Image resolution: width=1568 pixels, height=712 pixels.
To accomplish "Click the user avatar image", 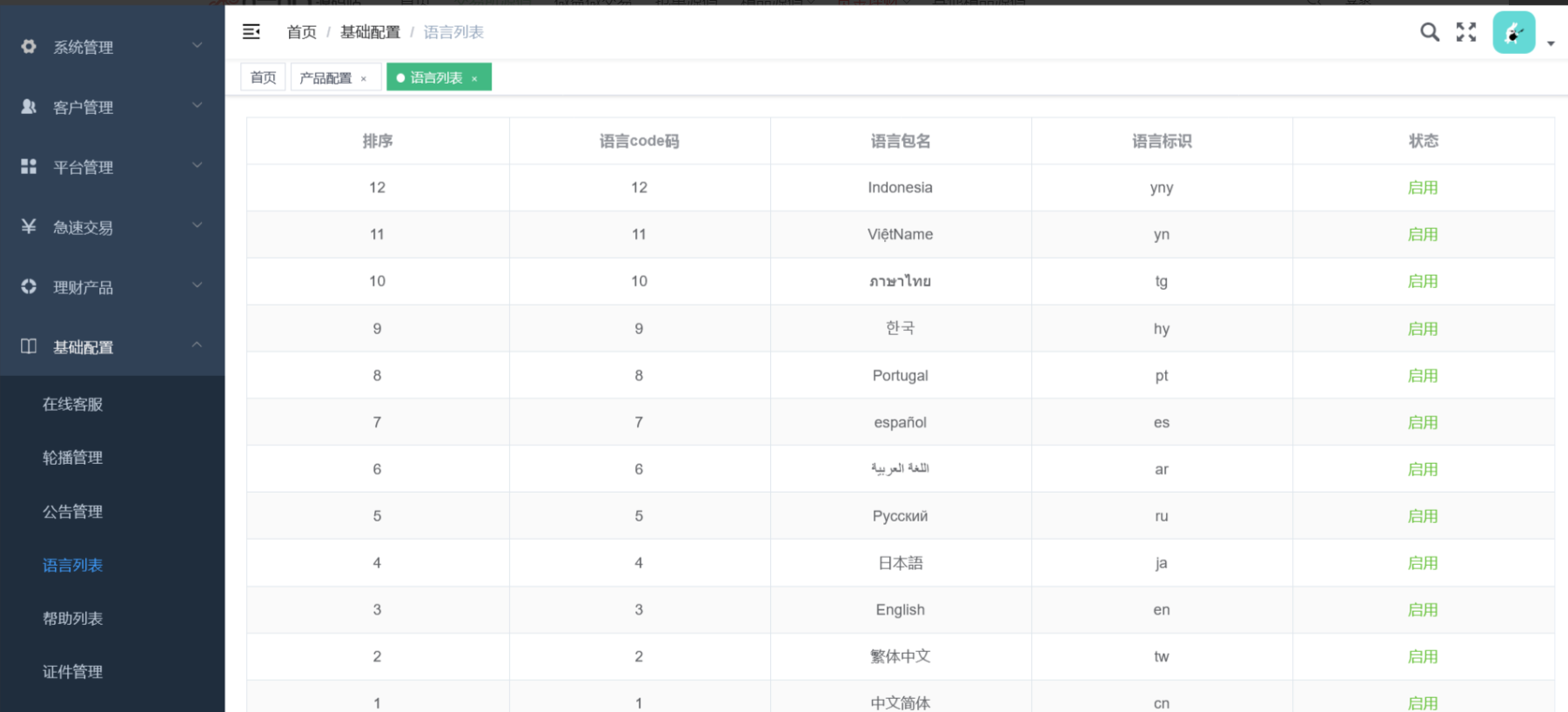I will pyautogui.click(x=1513, y=33).
